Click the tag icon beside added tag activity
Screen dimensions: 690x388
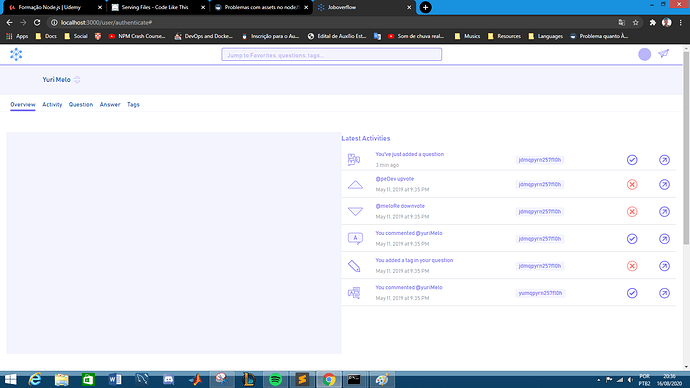click(x=354, y=266)
